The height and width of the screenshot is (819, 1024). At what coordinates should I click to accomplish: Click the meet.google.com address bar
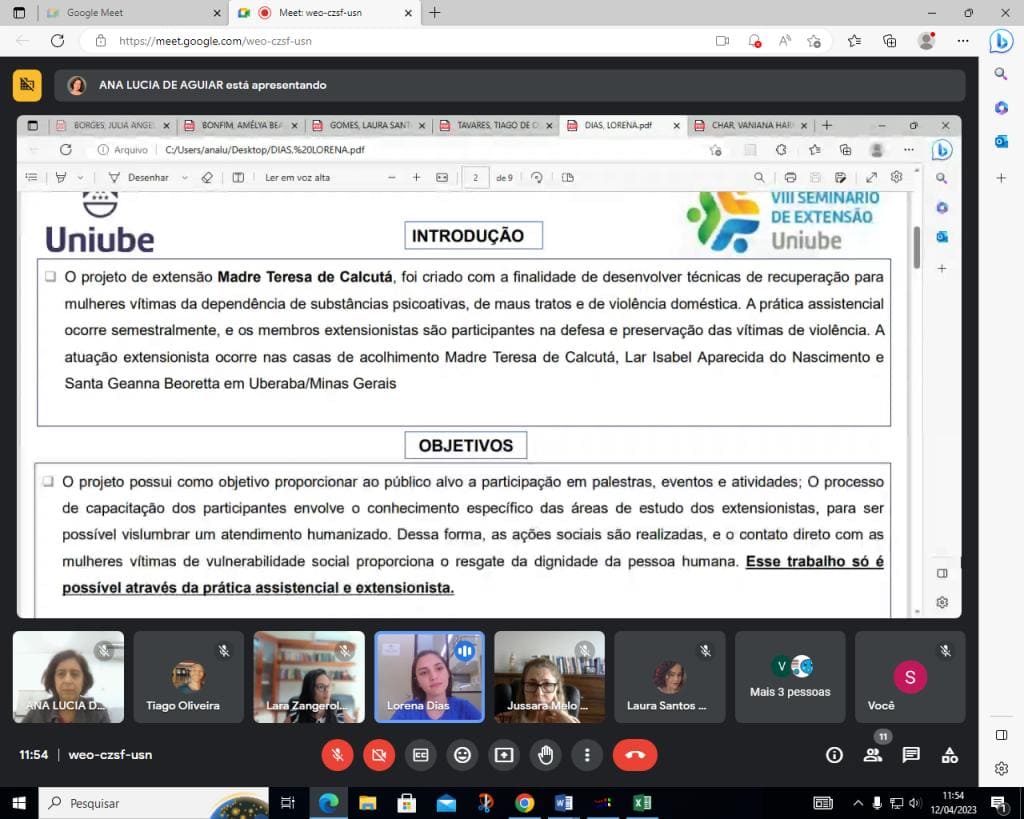point(405,40)
